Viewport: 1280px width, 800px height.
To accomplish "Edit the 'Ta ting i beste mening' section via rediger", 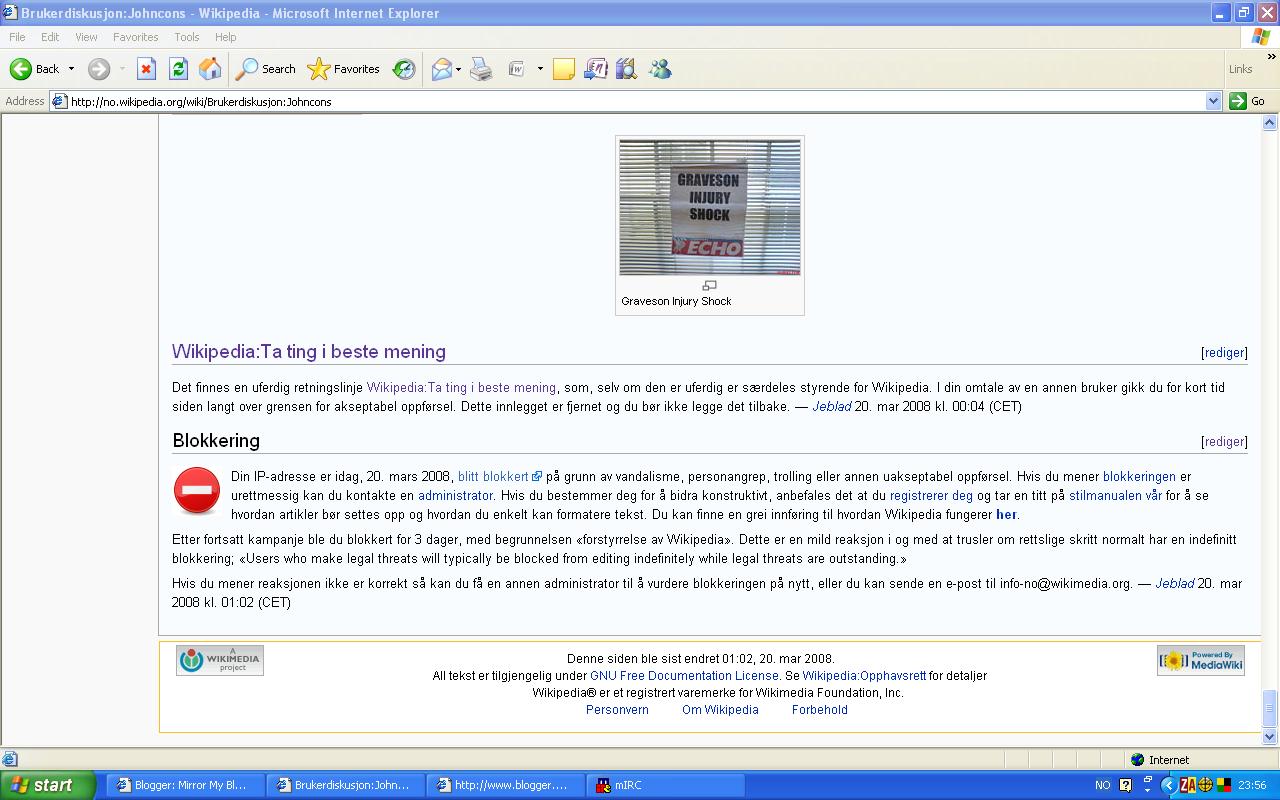I will [1224, 353].
